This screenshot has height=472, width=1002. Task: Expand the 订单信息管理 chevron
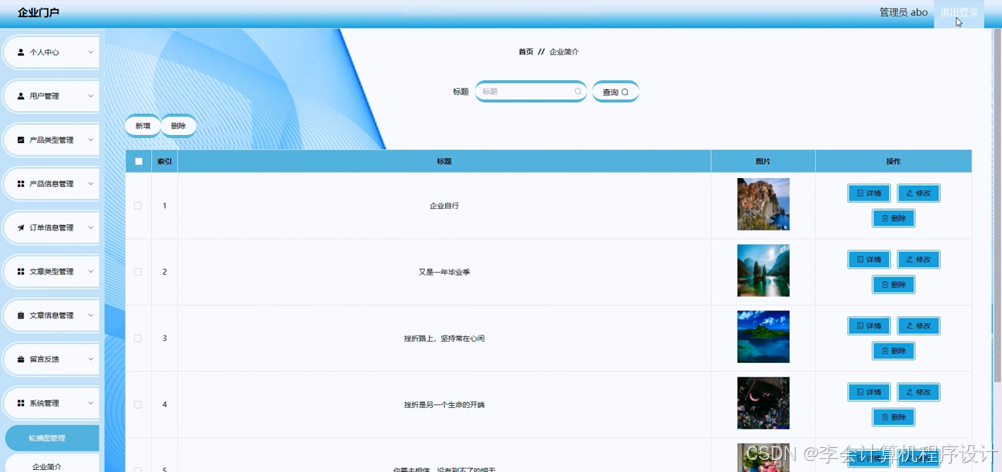pyautogui.click(x=90, y=228)
